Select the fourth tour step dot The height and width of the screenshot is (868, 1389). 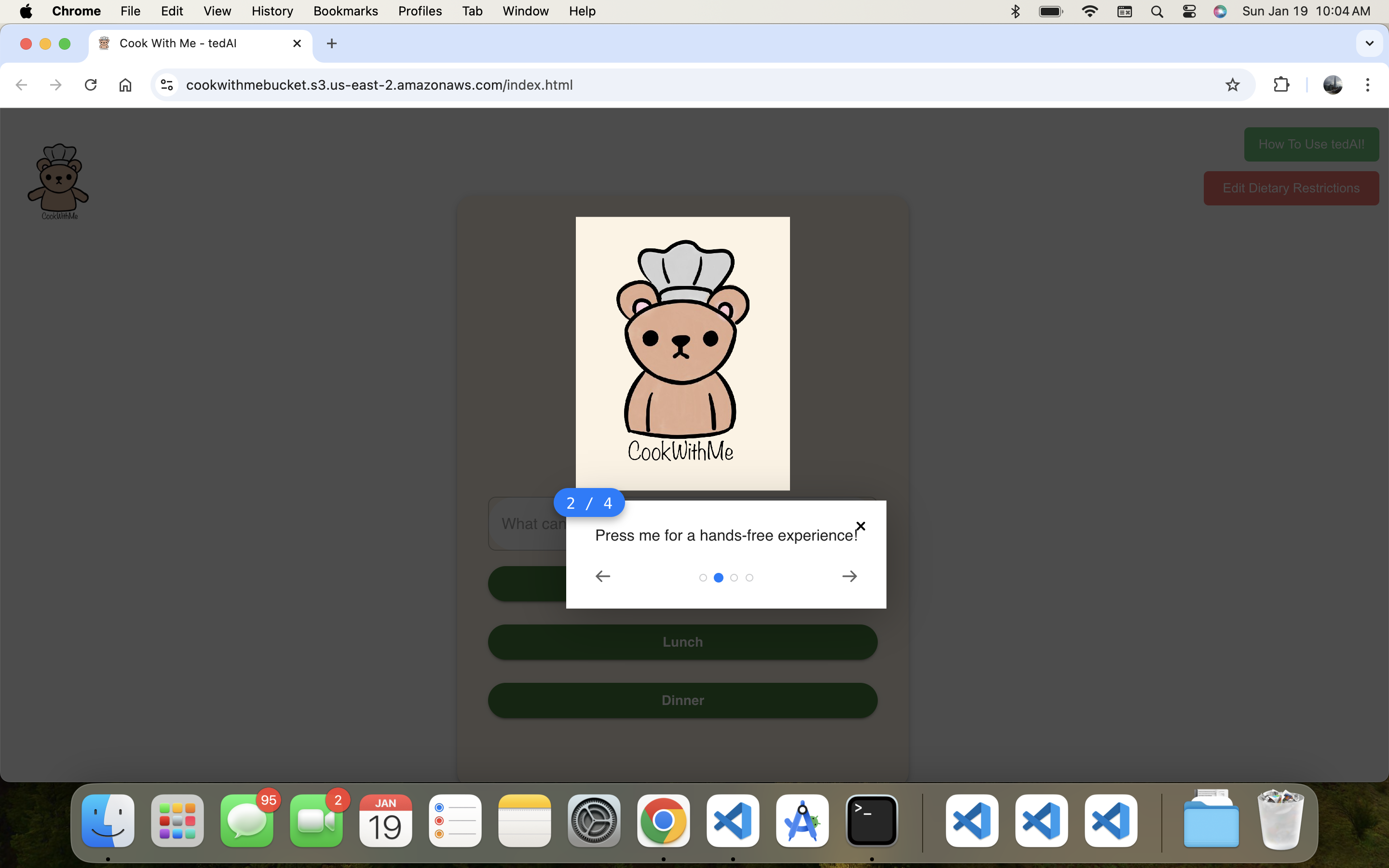click(749, 578)
